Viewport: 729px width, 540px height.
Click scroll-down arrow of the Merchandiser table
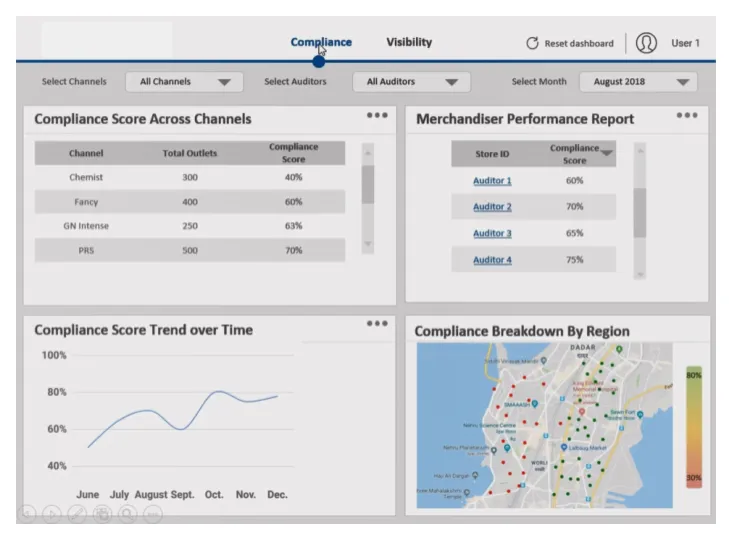(x=640, y=274)
